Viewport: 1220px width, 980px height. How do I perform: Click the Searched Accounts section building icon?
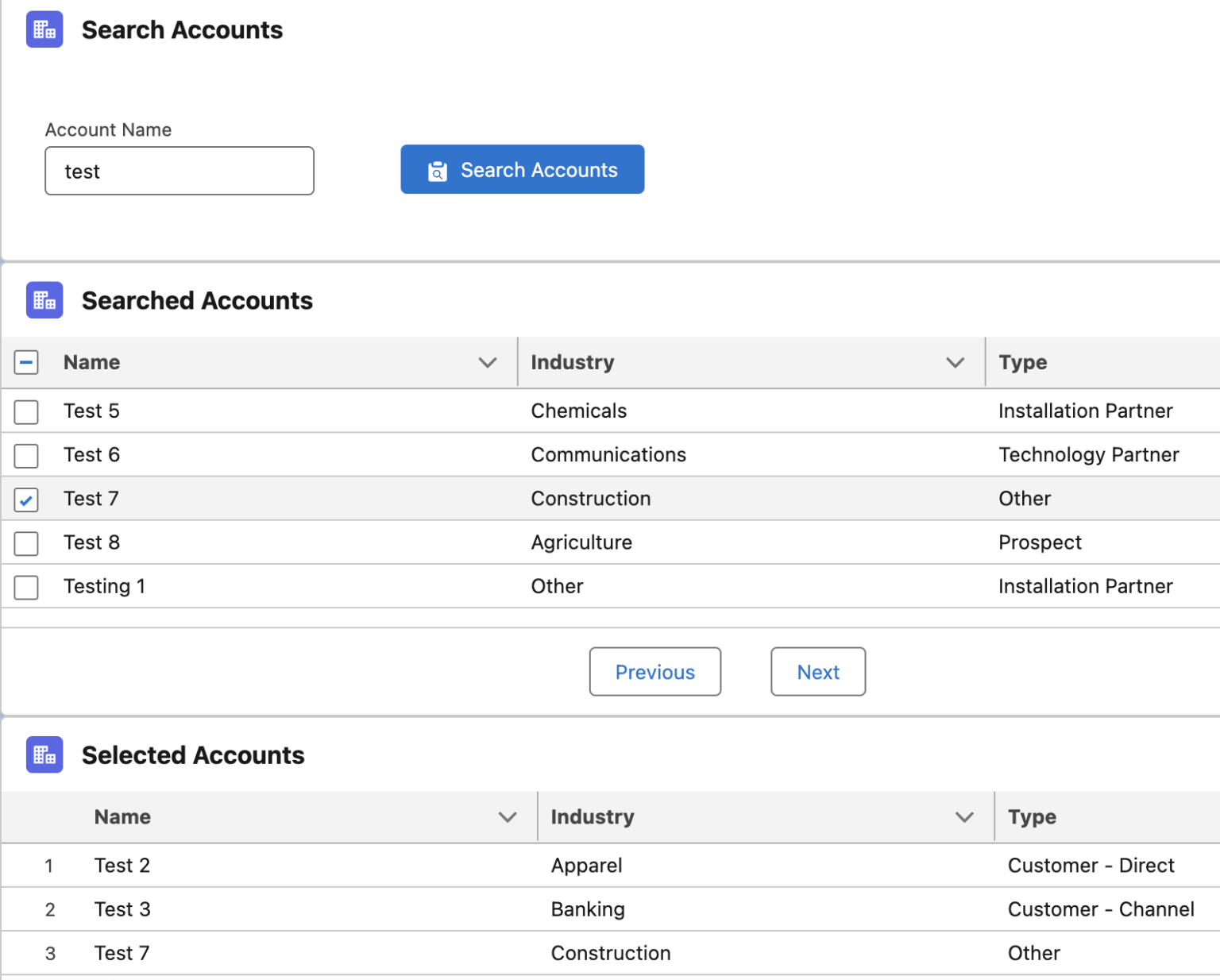(44, 300)
